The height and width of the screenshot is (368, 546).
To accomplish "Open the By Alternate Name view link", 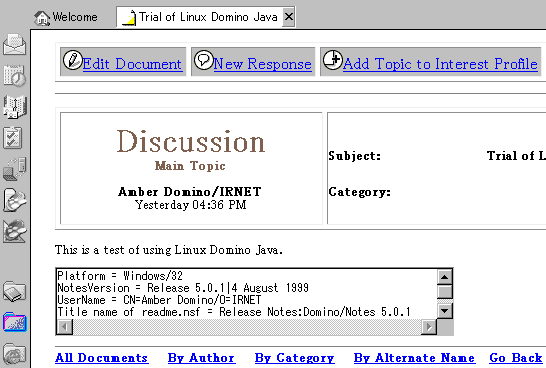I will click(x=414, y=358).
